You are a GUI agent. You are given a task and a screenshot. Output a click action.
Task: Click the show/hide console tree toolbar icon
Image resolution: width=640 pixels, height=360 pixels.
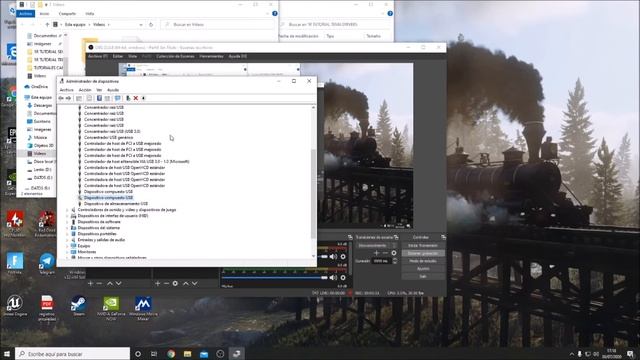79,98
